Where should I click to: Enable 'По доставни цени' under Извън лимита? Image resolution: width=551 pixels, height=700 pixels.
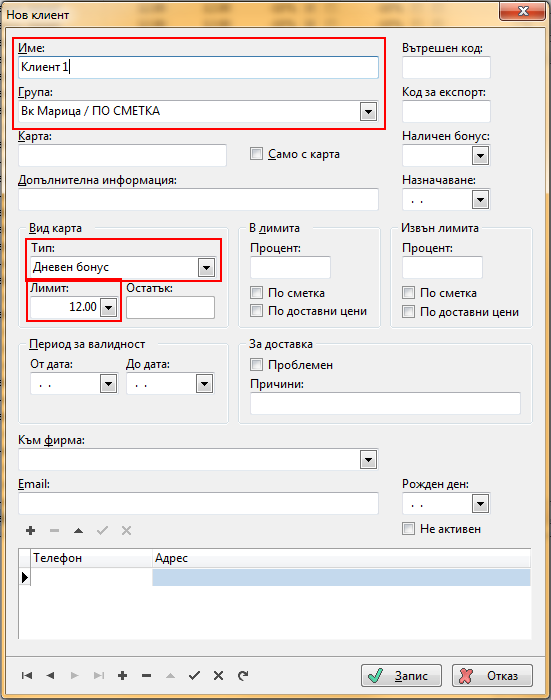408,312
